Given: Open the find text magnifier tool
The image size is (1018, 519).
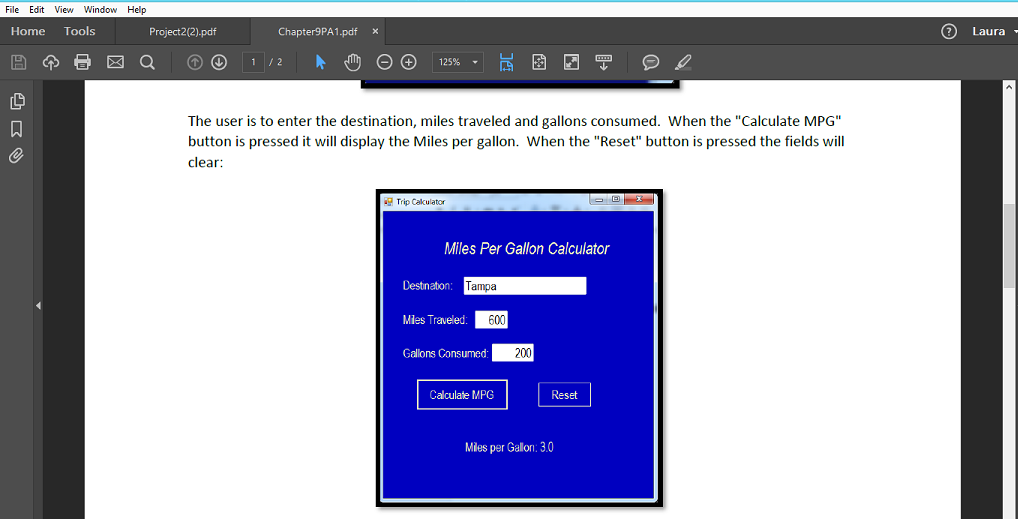Looking at the screenshot, I should tap(147, 62).
